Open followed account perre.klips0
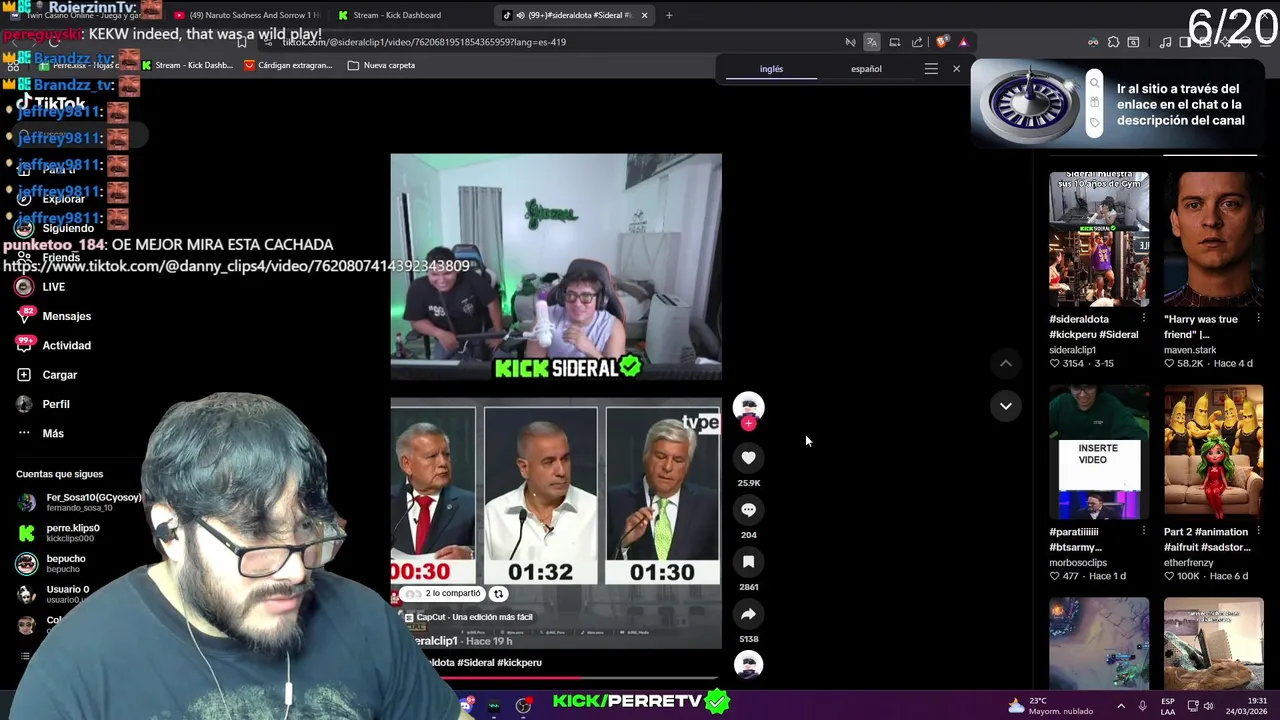This screenshot has width=1280, height=720. (60, 533)
